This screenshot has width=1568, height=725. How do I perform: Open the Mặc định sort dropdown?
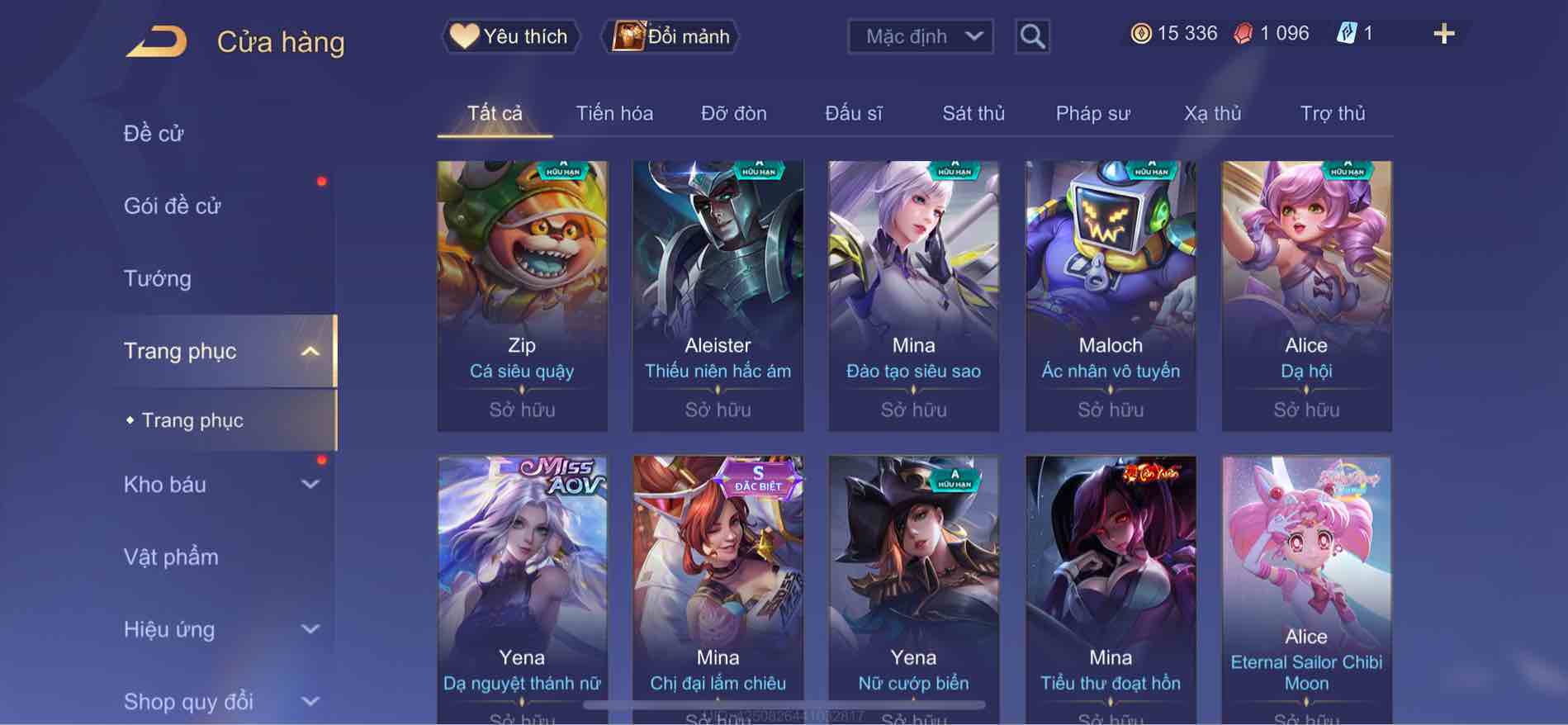tap(921, 36)
